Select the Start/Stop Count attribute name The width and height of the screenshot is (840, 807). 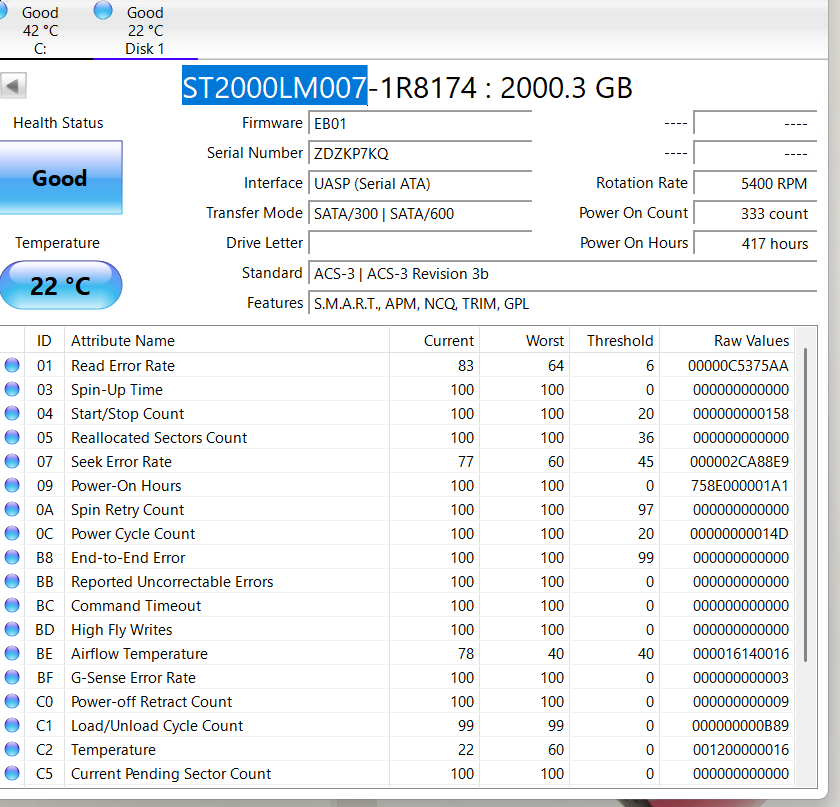(x=128, y=414)
